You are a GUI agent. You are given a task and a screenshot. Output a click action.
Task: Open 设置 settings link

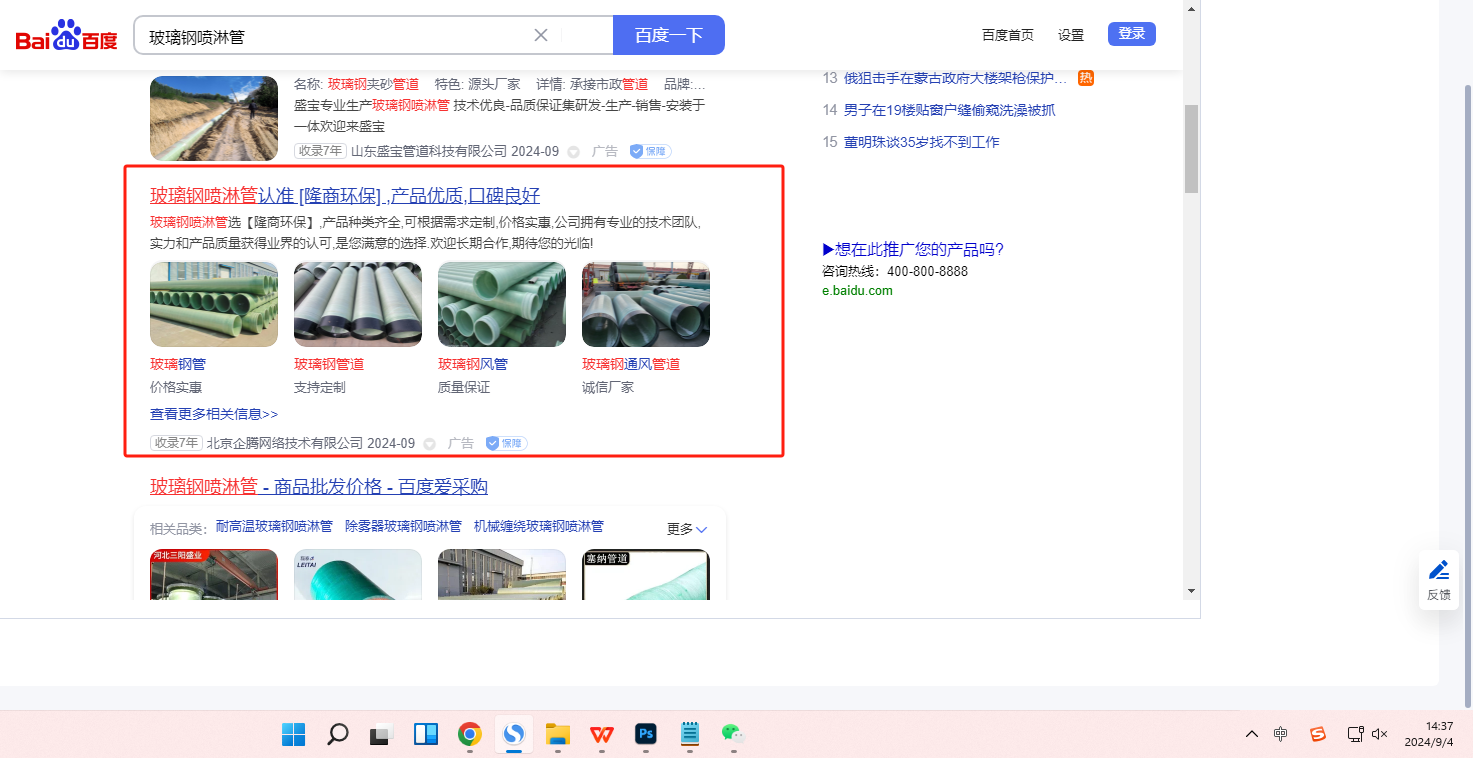pyautogui.click(x=1071, y=35)
